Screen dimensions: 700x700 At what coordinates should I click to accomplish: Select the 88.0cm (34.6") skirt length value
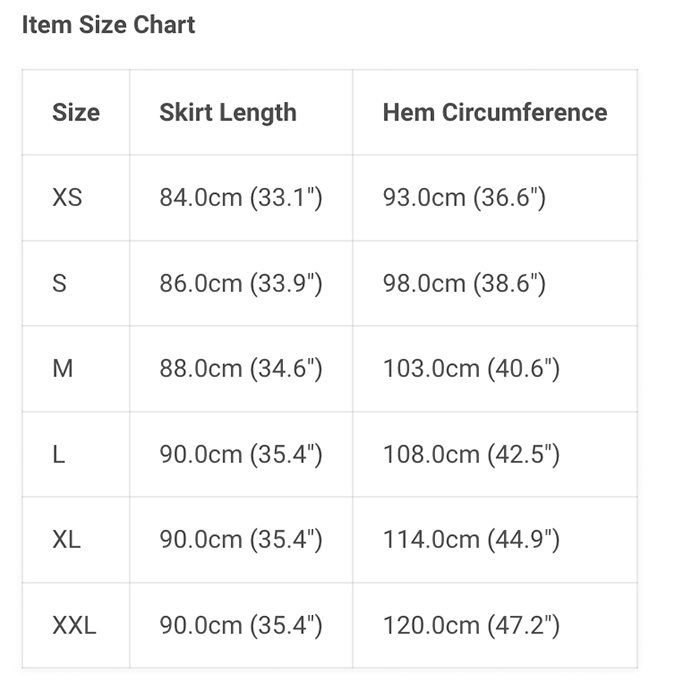point(241,369)
